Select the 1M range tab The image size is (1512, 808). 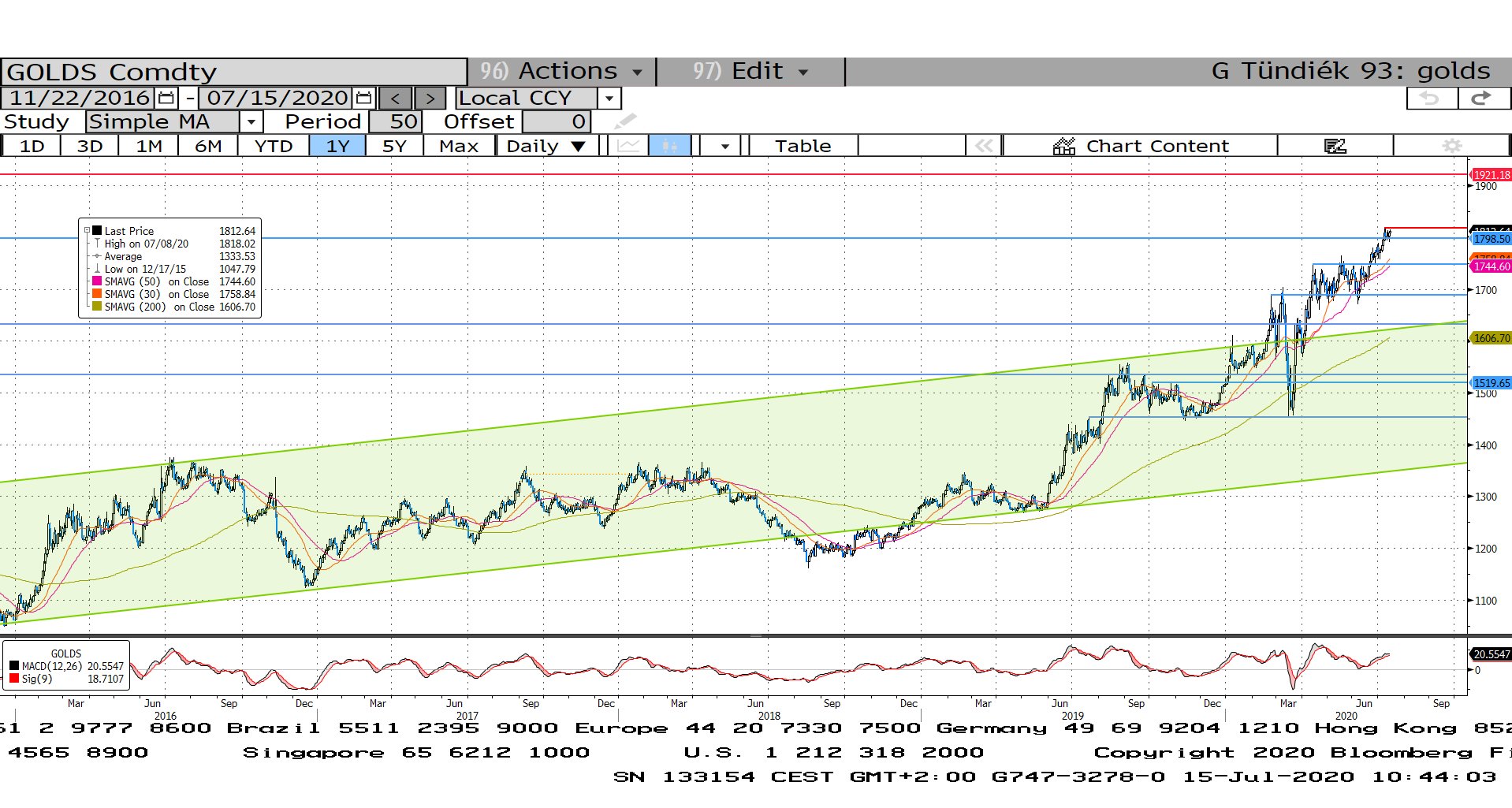[149, 146]
